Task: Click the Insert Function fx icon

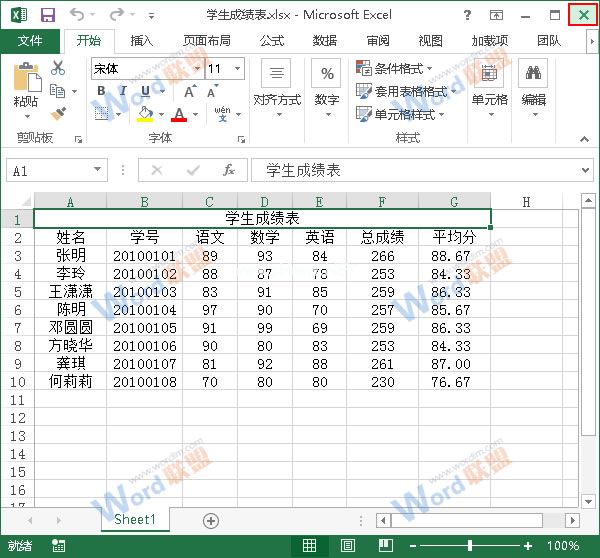Action: pyautogui.click(x=229, y=171)
